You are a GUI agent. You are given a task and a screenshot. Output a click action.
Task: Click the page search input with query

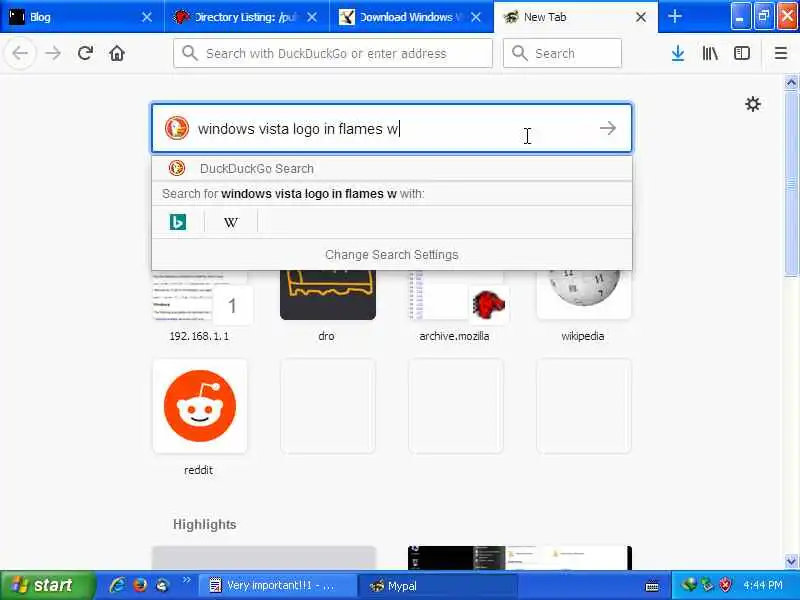tap(392, 128)
